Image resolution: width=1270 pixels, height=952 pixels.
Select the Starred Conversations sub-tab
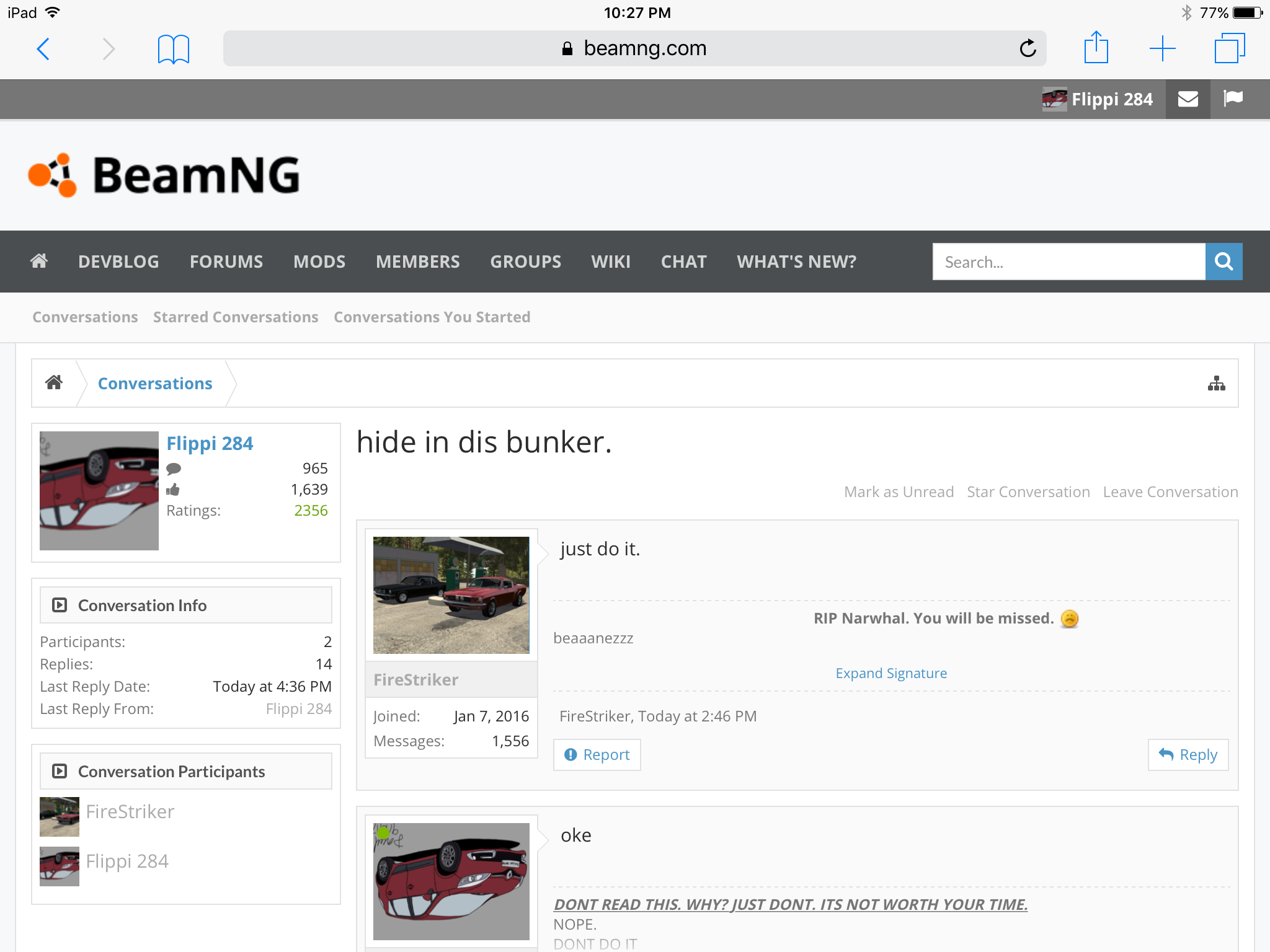click(x=236, y=317)
